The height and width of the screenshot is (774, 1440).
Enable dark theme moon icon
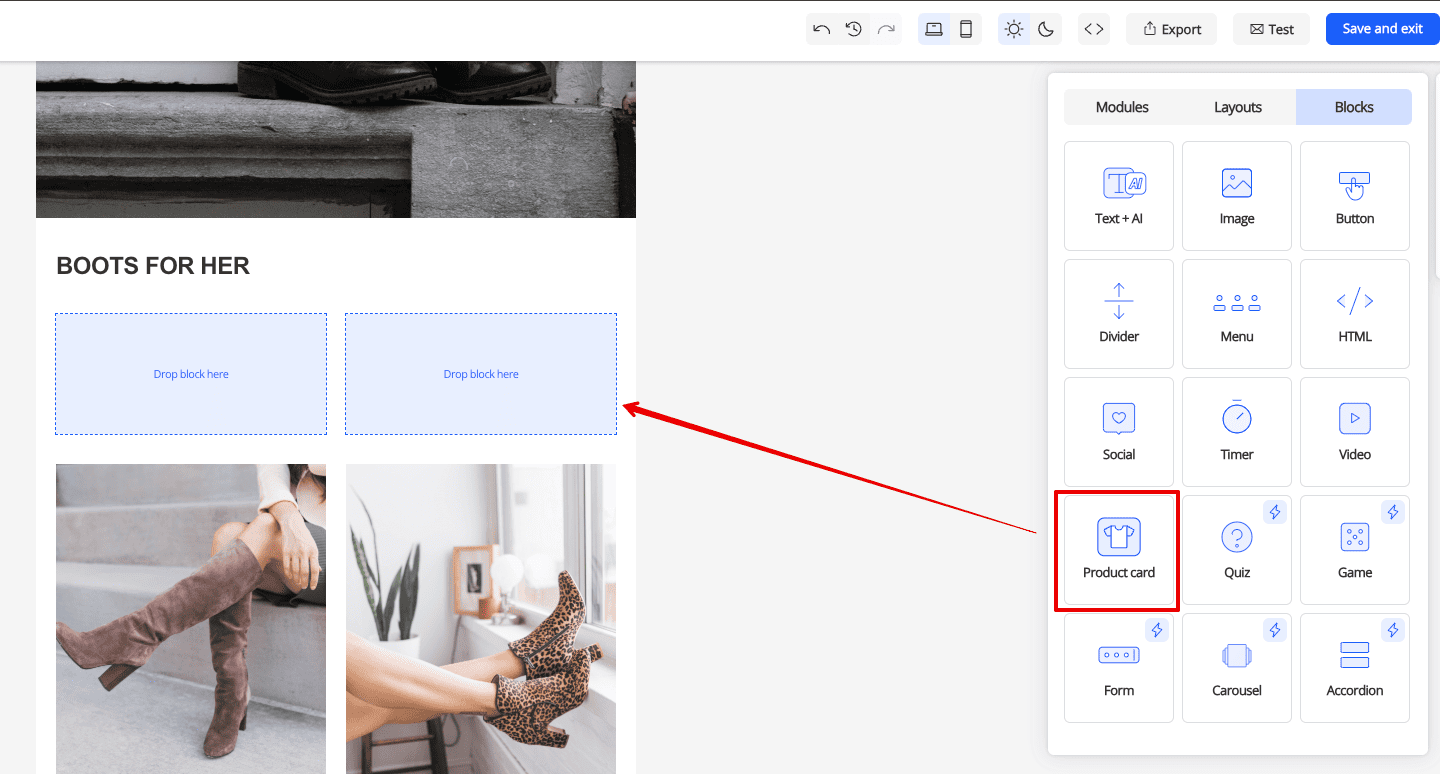1046,29
